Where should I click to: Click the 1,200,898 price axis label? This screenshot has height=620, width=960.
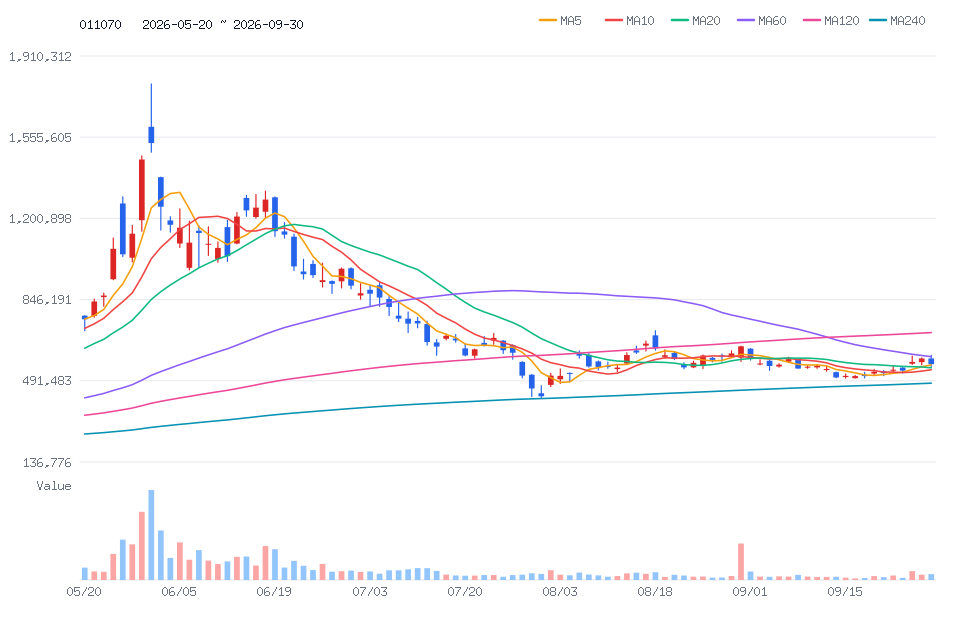pos(40,219)
